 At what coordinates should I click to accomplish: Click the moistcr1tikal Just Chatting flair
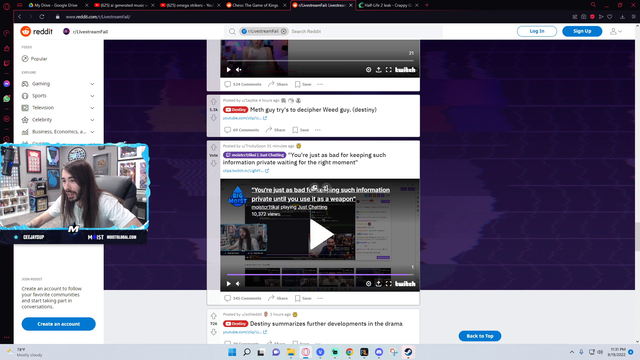254,155
